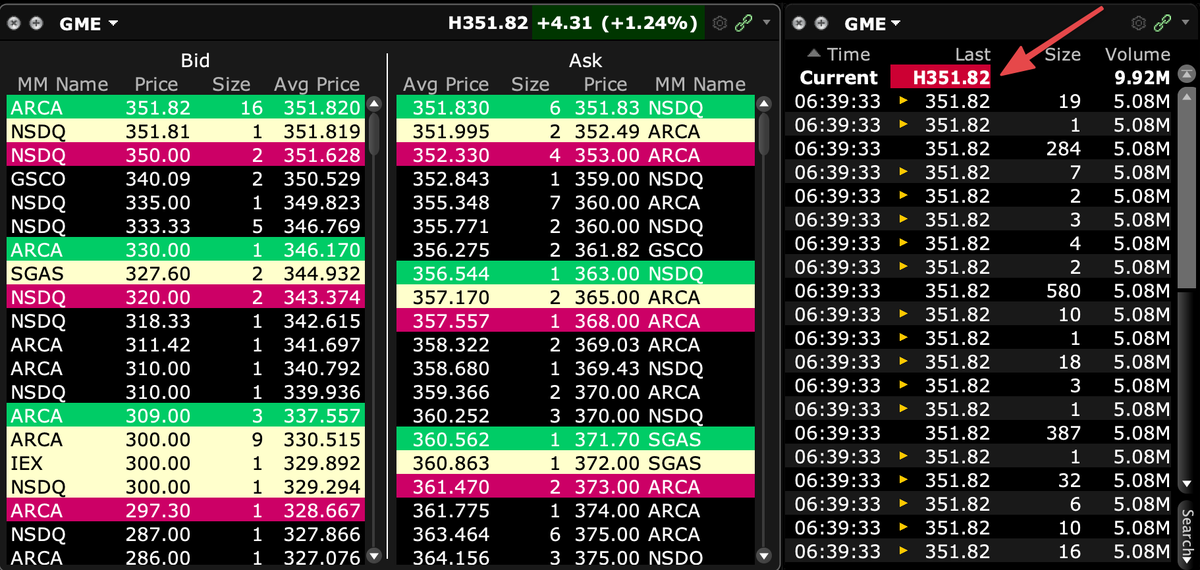
Task: Select NSDQ bid row at 333.33
Action: [x=186, y=226]
